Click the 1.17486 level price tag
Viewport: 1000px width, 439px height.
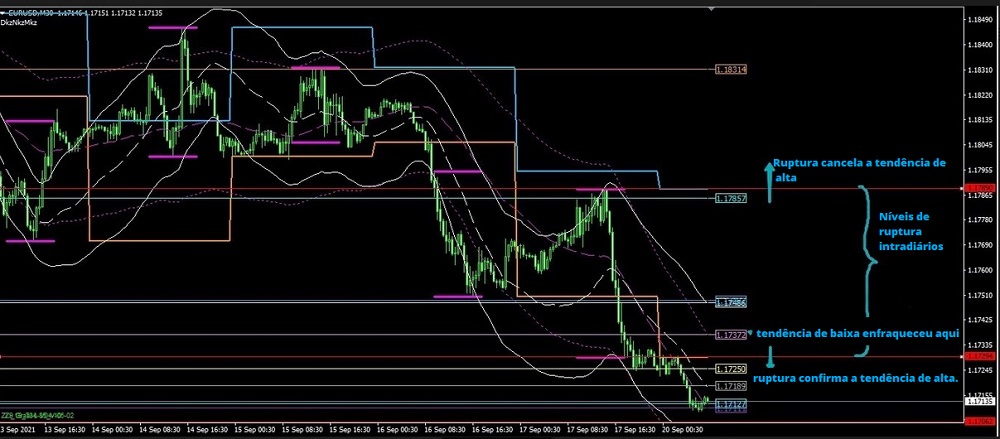tap(731, 301)
